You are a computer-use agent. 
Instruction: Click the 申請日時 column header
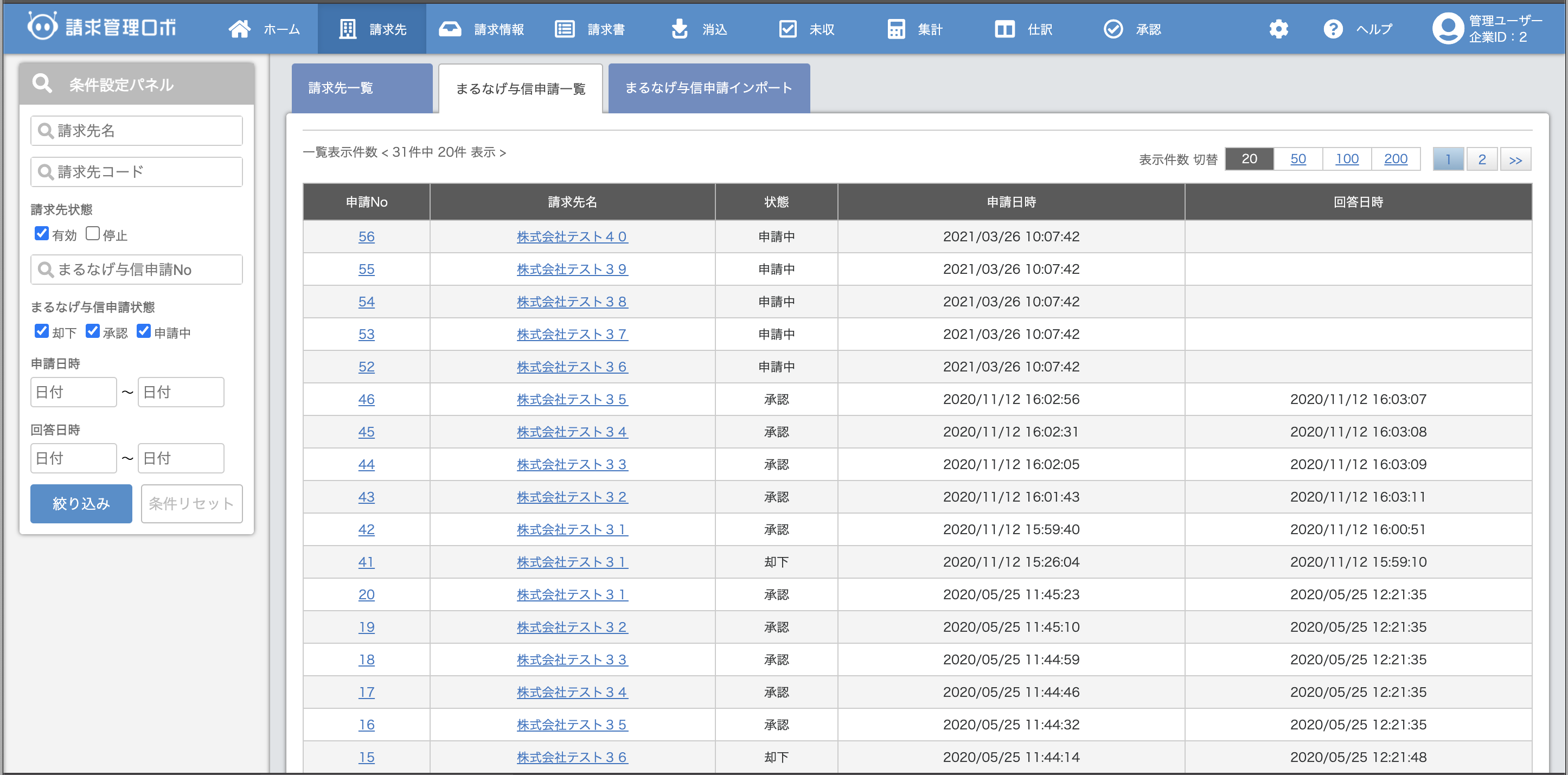(1011, 202)
